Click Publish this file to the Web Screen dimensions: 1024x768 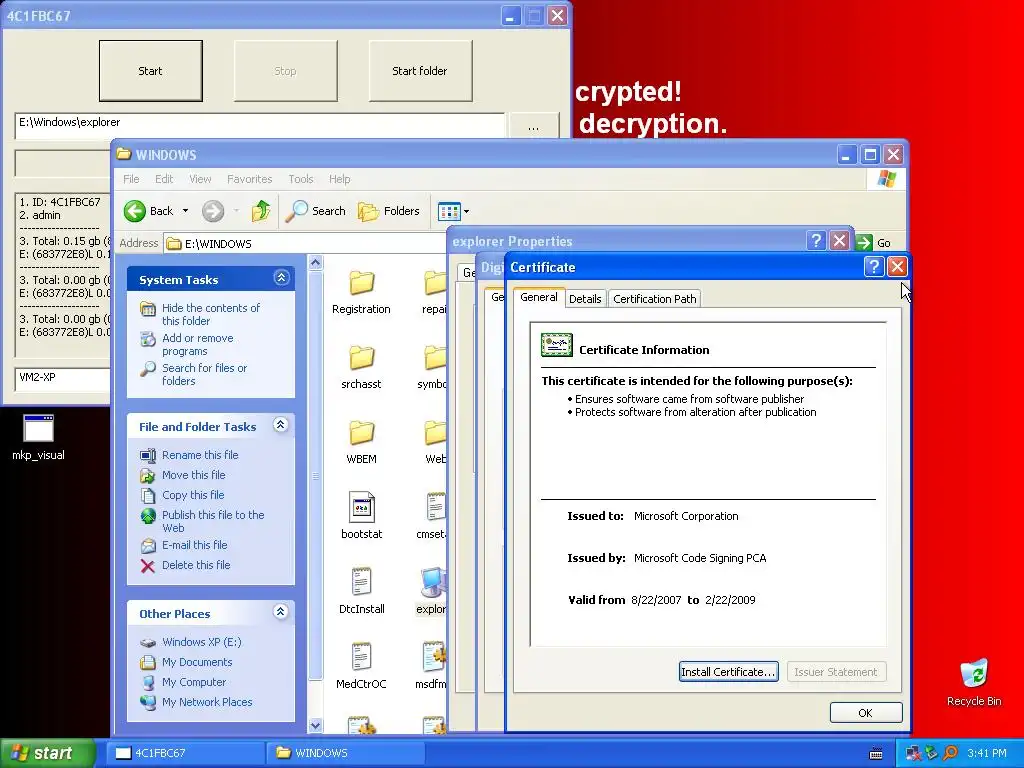coord(213,521)
